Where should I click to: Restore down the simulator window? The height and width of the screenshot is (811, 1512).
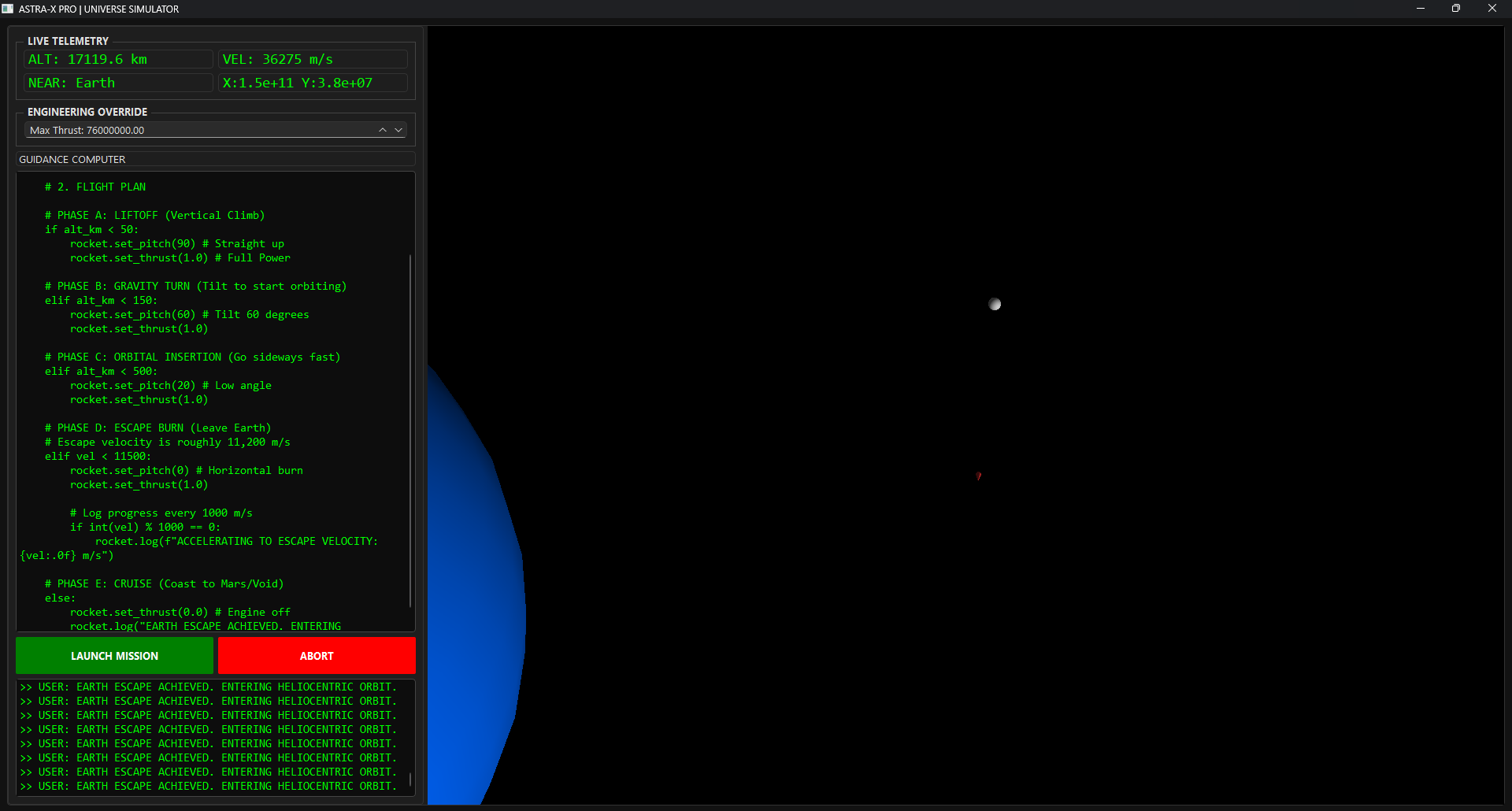click(x=1456, y=9)
